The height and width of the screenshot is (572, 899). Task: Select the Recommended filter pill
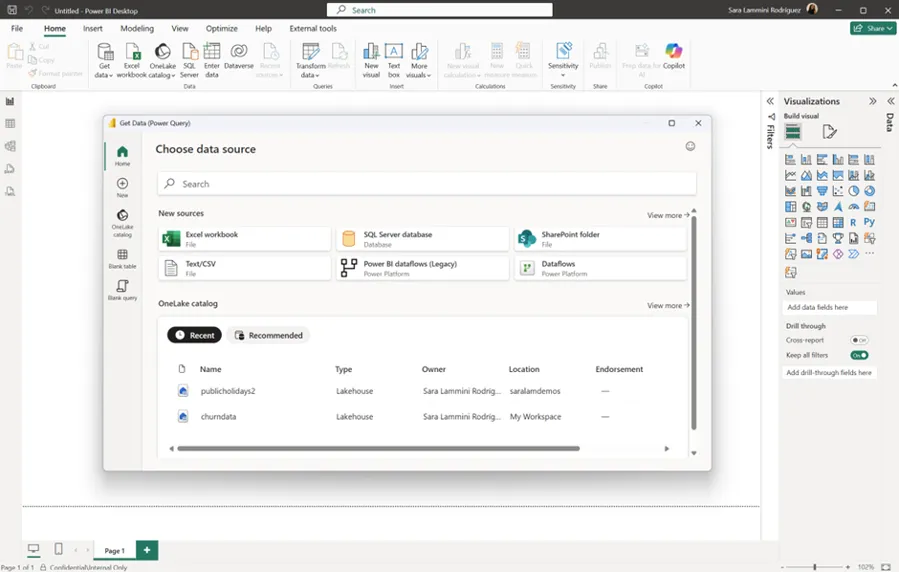click(268, 335)
